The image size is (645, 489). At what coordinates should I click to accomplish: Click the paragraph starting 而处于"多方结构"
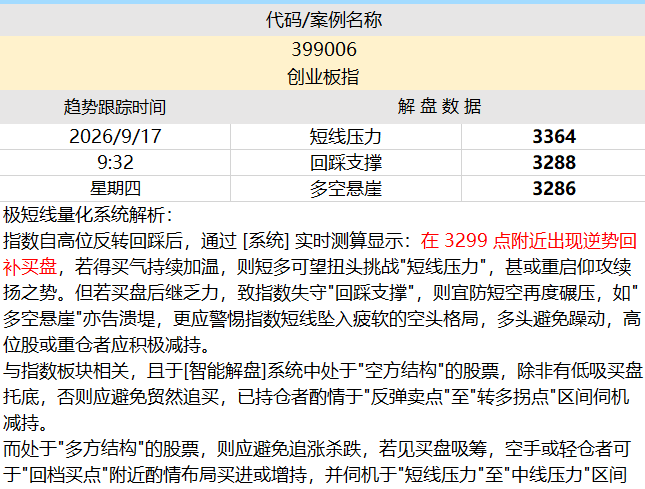pyautogui.click(x=317, y=461)
